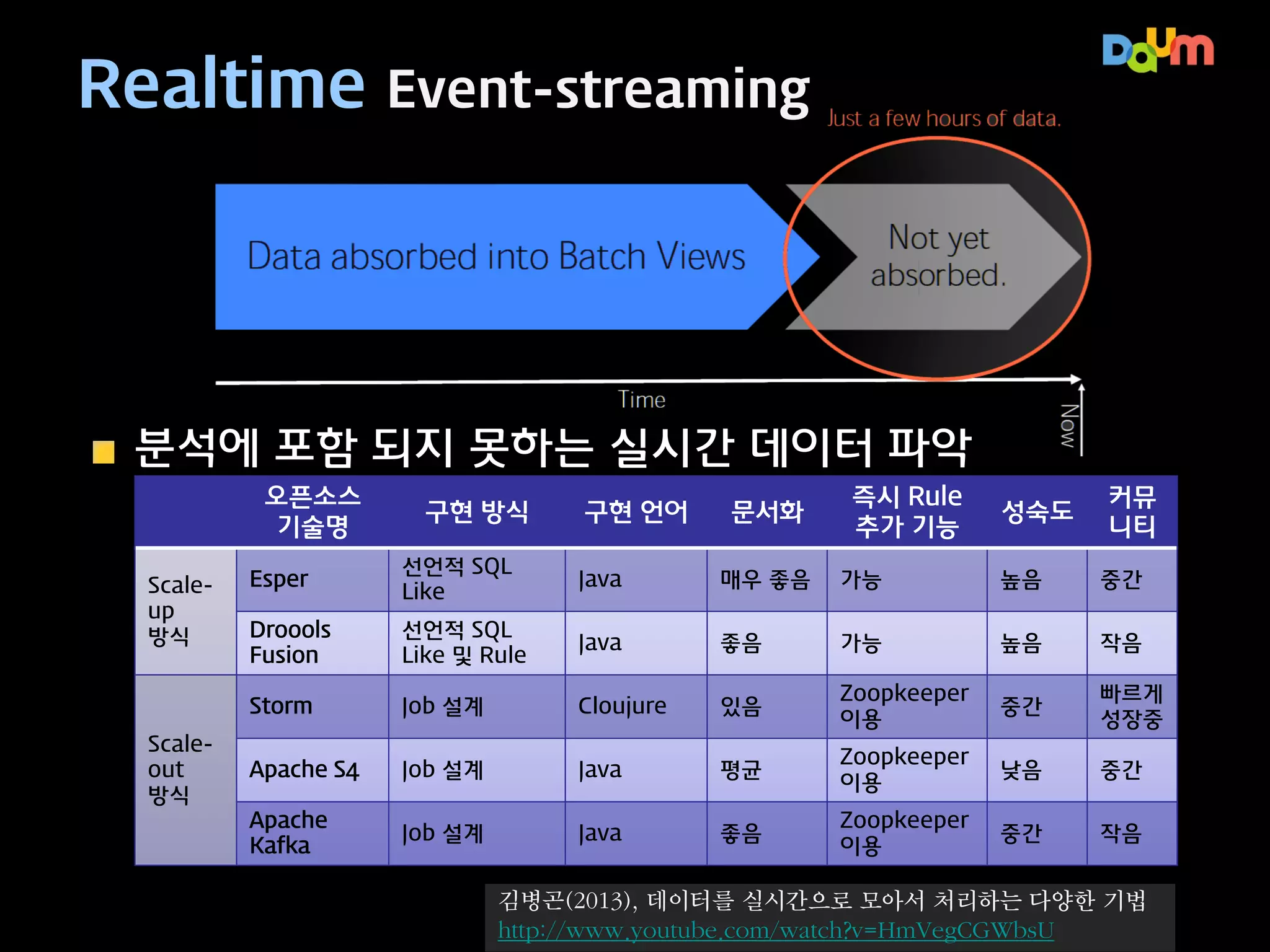
Task: Open the YouTube watch link
Action: [775, 930]
